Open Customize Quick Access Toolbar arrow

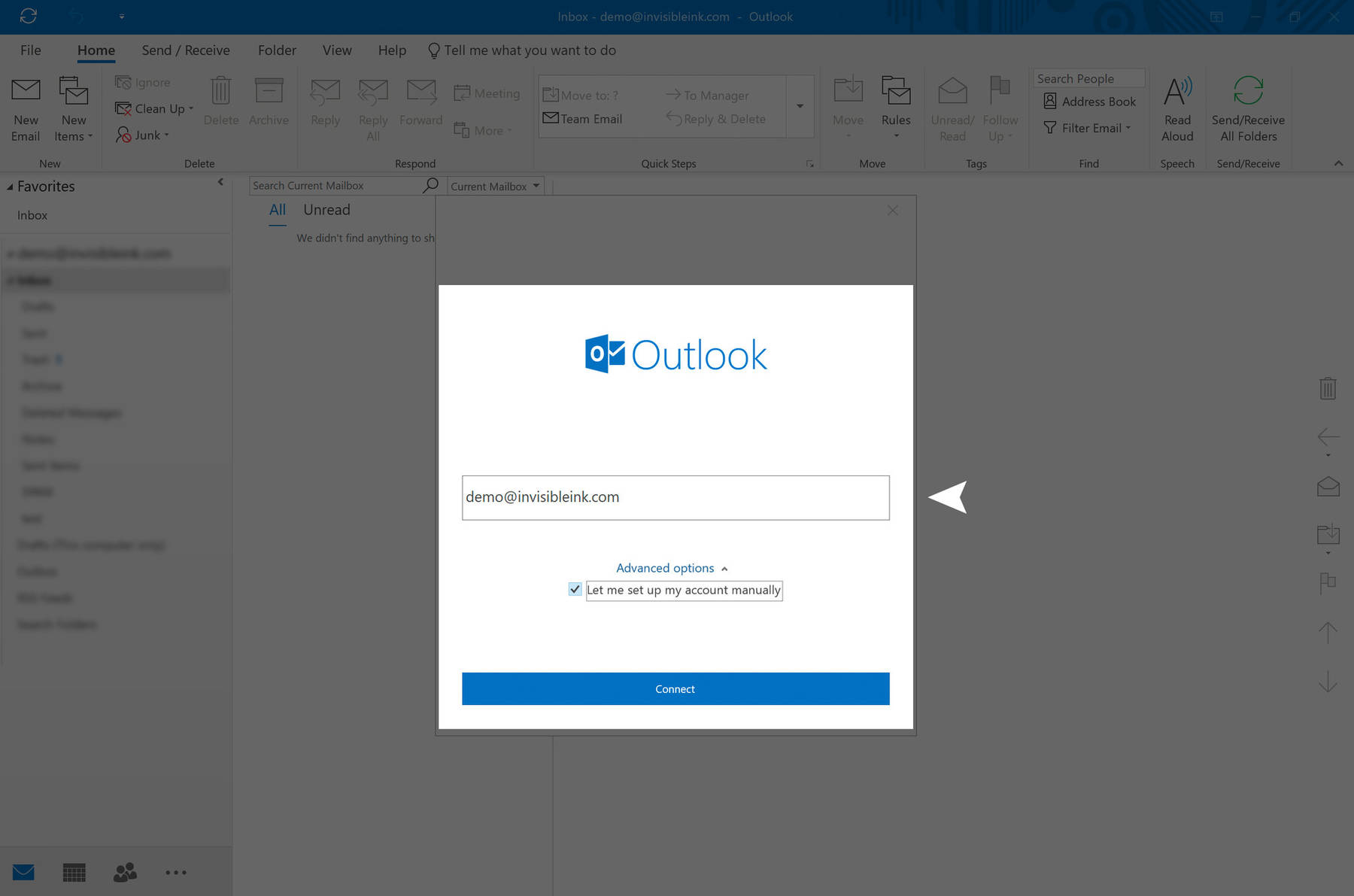[122, 16]
